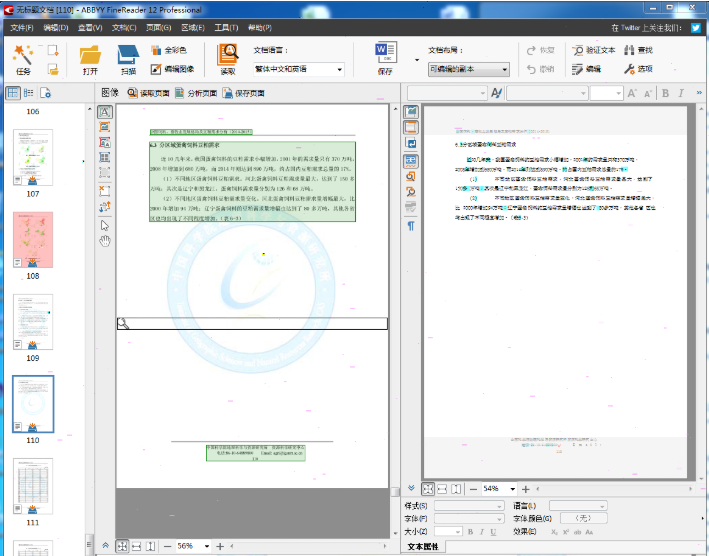Switch to thumbnails view in Pages panel

[x=13, y=93]
